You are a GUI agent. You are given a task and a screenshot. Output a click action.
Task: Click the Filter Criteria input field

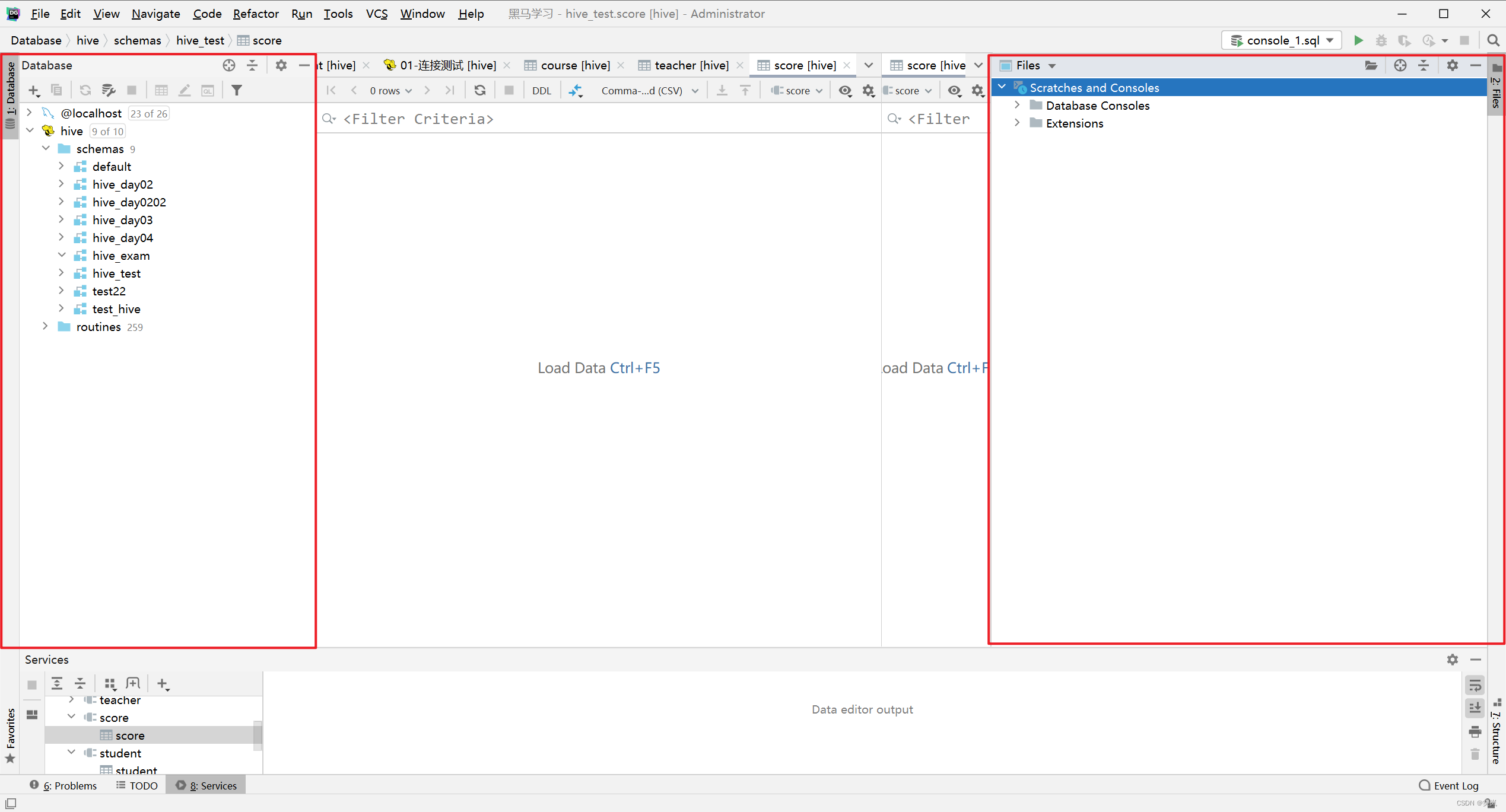click(x=593, y=119)
